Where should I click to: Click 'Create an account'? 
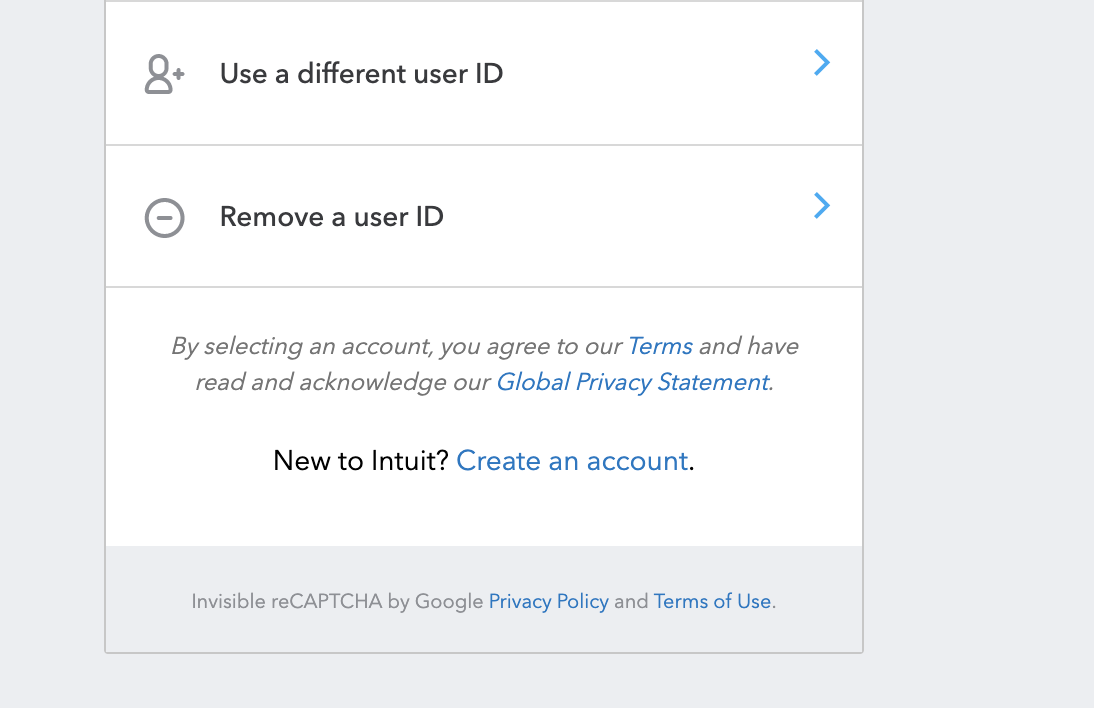point(572,461)
